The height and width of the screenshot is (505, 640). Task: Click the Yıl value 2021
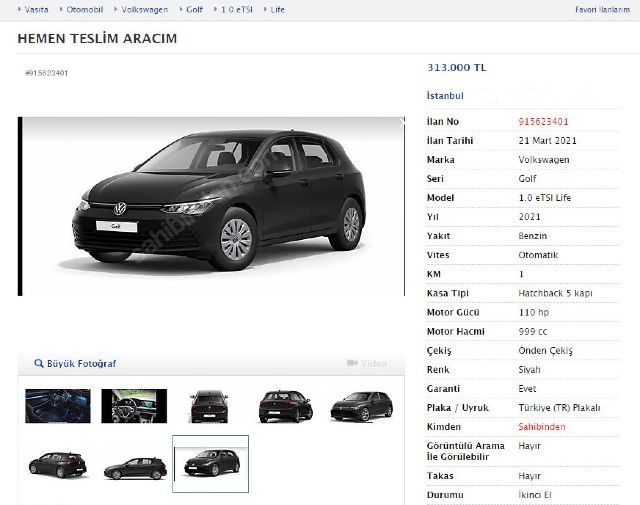(x=529, y=217)
